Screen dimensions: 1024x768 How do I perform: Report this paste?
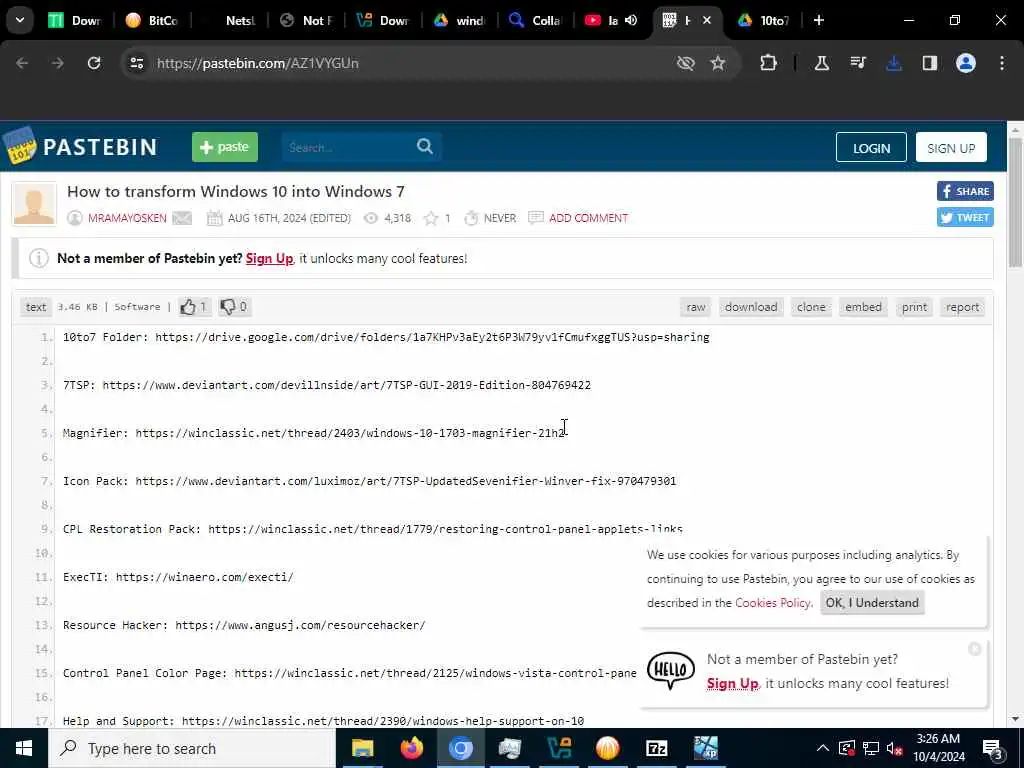(x=963, y=307)
